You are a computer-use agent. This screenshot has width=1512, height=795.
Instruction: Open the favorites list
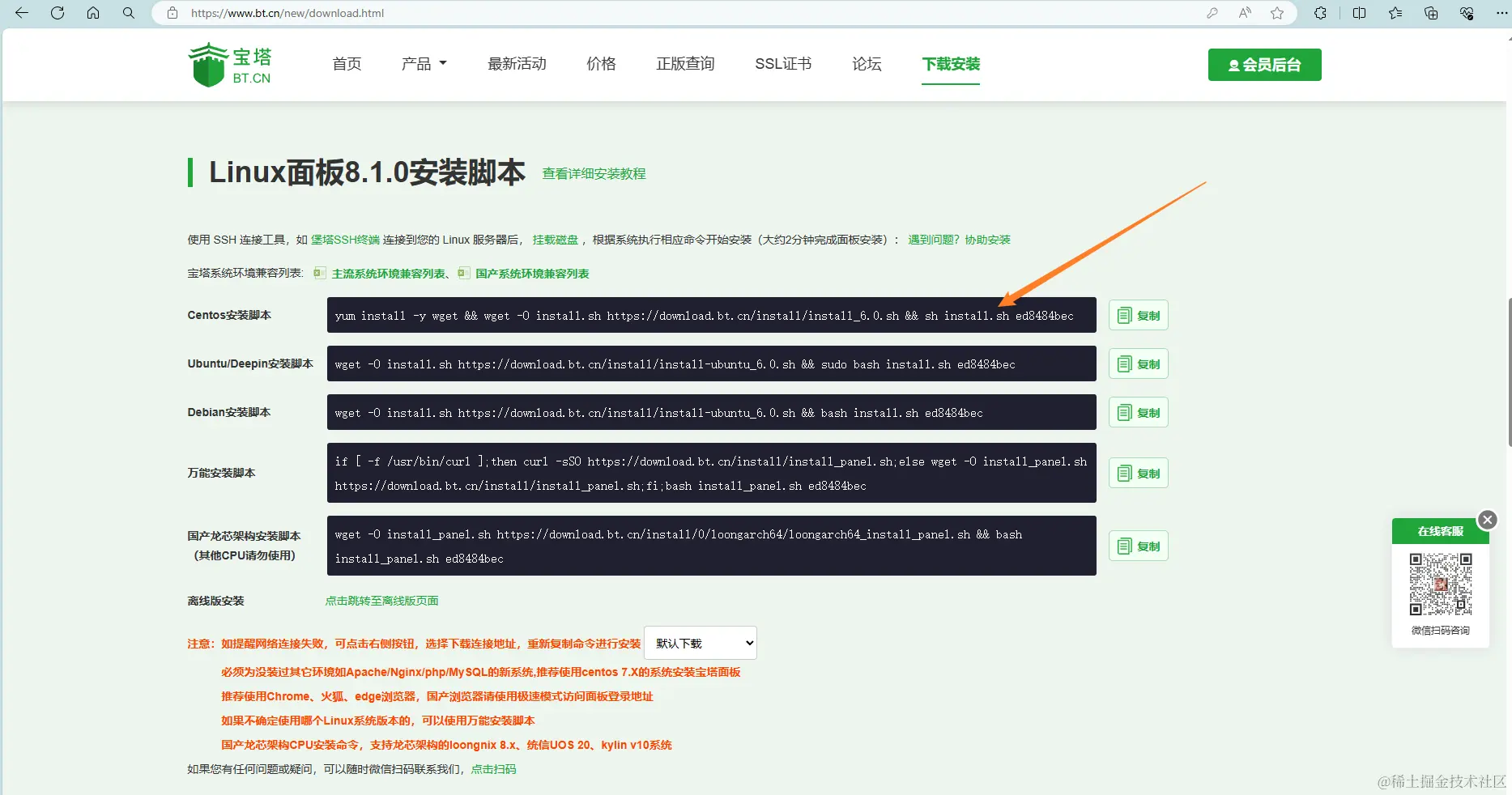click(x=1395, y=13)
